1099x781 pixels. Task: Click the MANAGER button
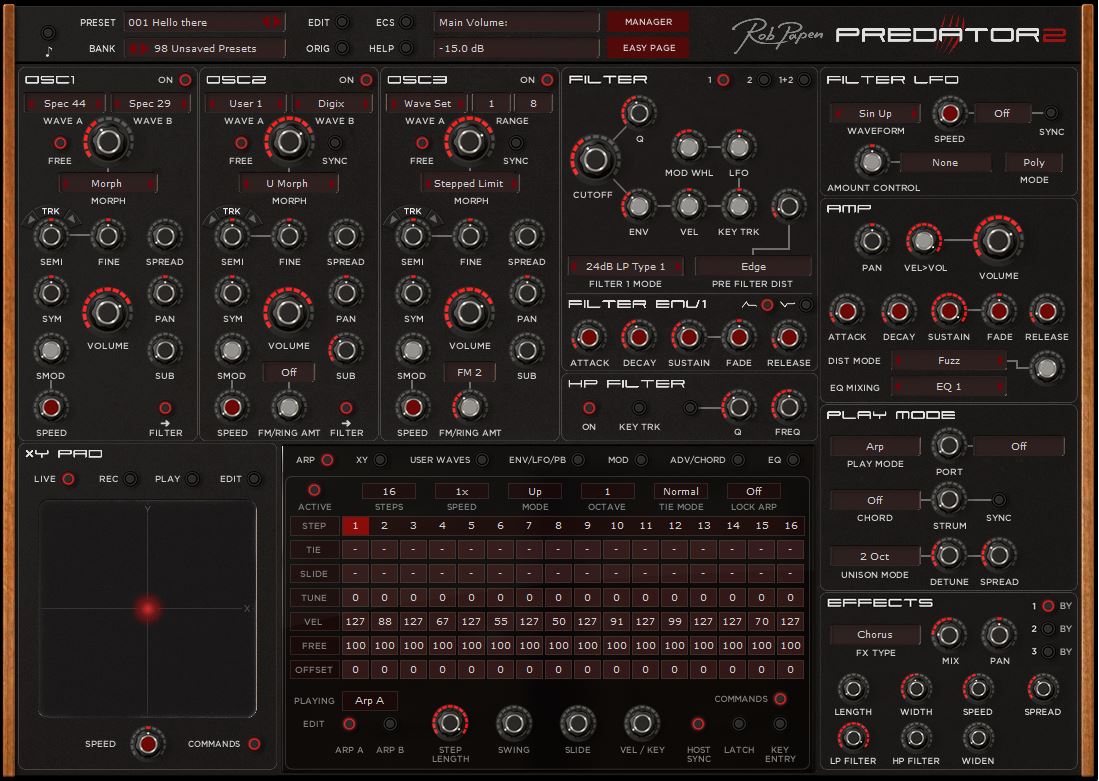[648, 22]
